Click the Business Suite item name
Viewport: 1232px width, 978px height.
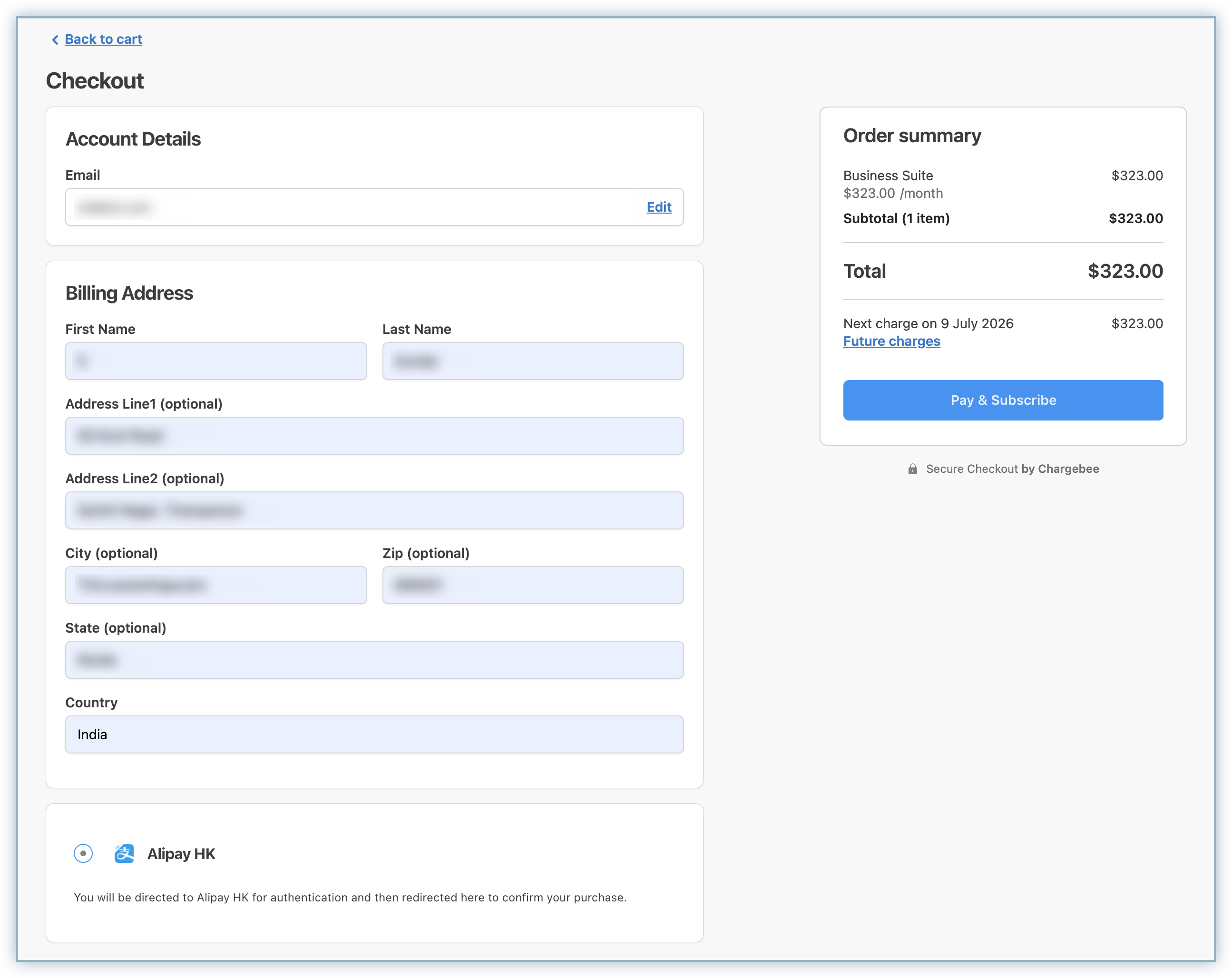pyautogui.click(x=888, y=176)
